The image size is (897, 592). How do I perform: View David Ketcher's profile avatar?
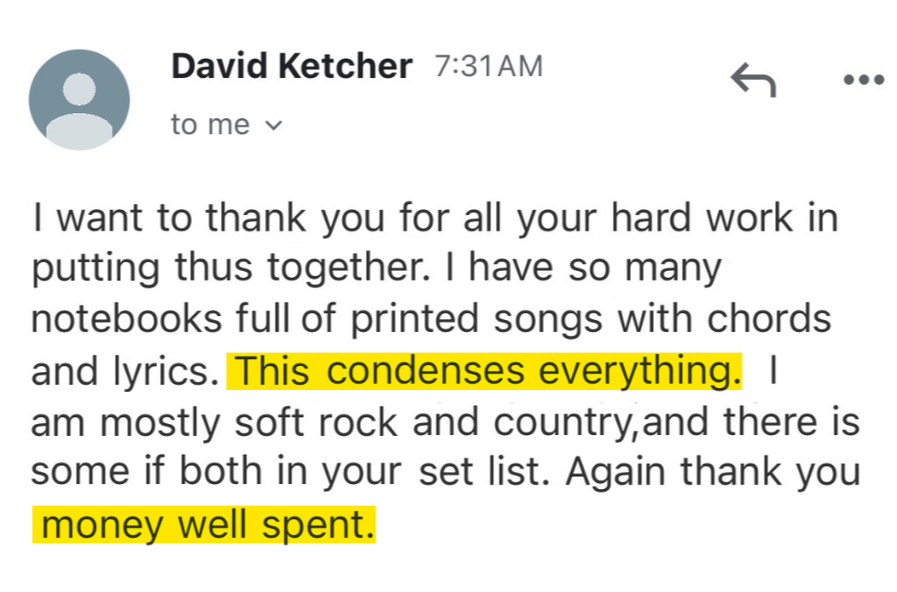tap(79, 100)
